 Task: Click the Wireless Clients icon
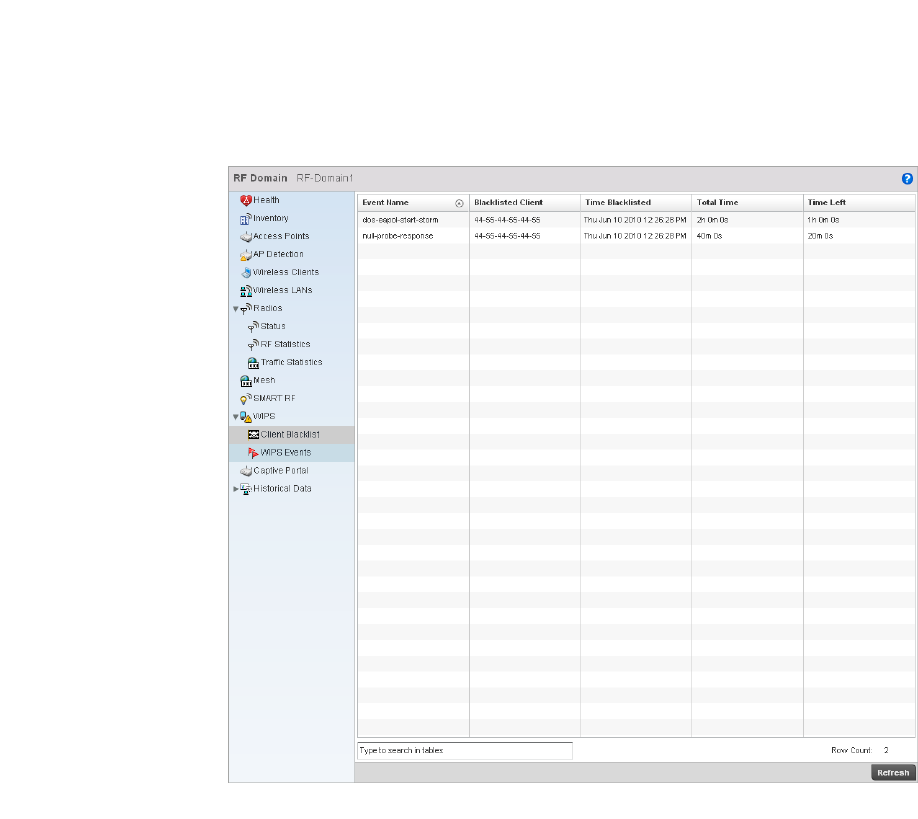tap(246, 273)
